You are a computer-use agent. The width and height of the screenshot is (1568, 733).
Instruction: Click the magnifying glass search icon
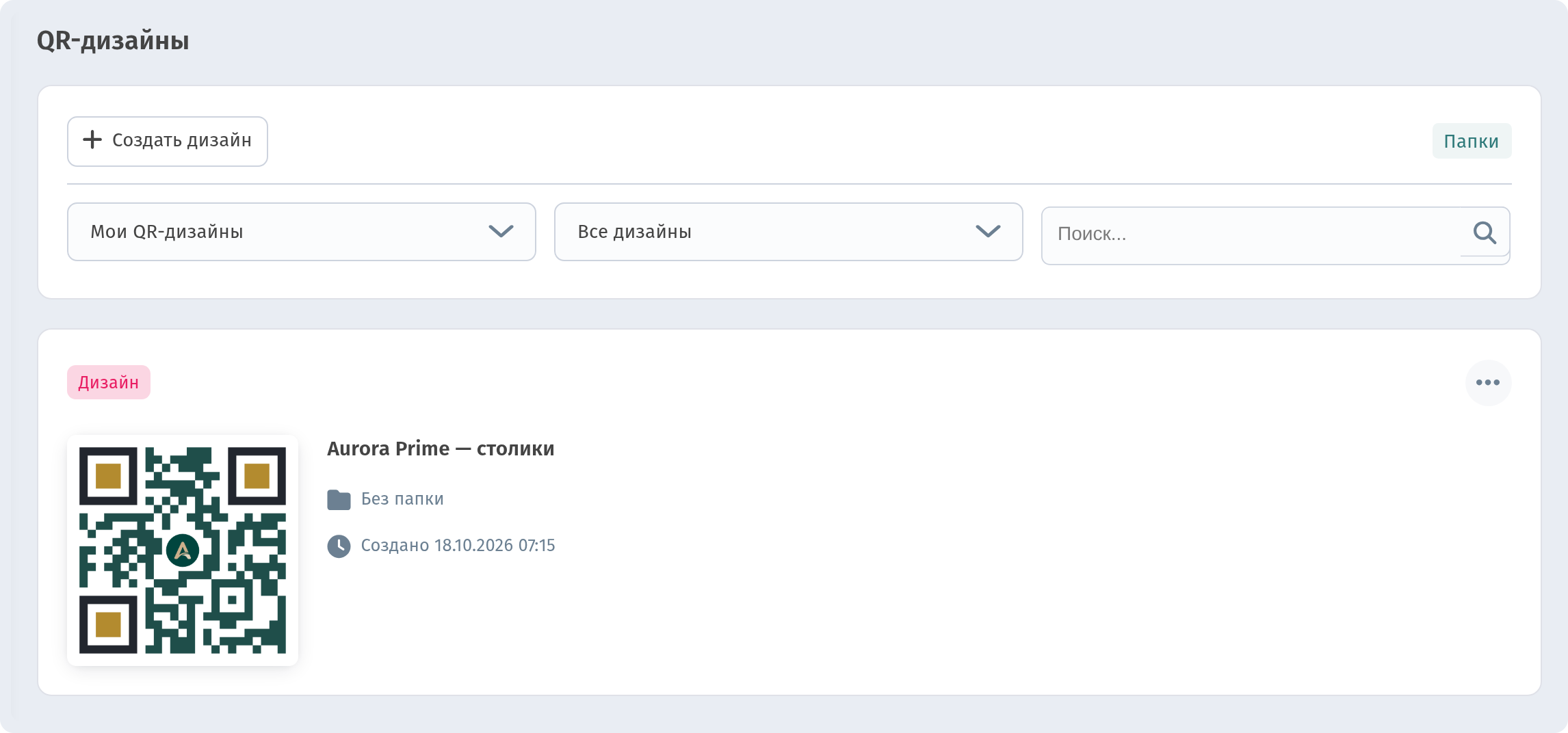point(1485,232)
